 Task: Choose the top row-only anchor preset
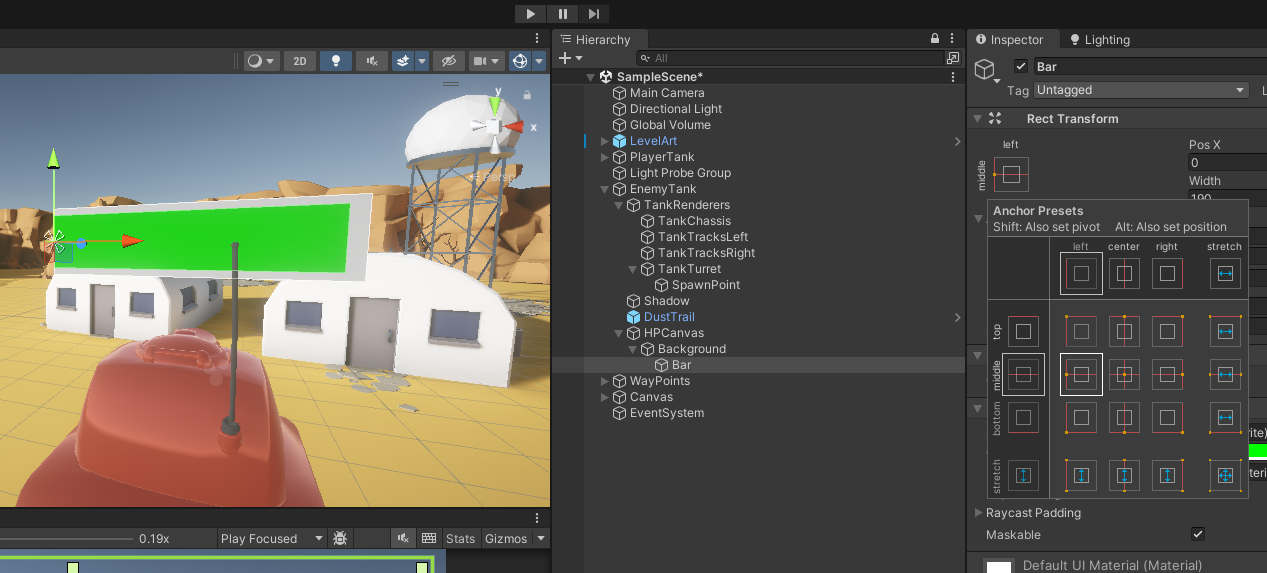tap(1023, 331)
